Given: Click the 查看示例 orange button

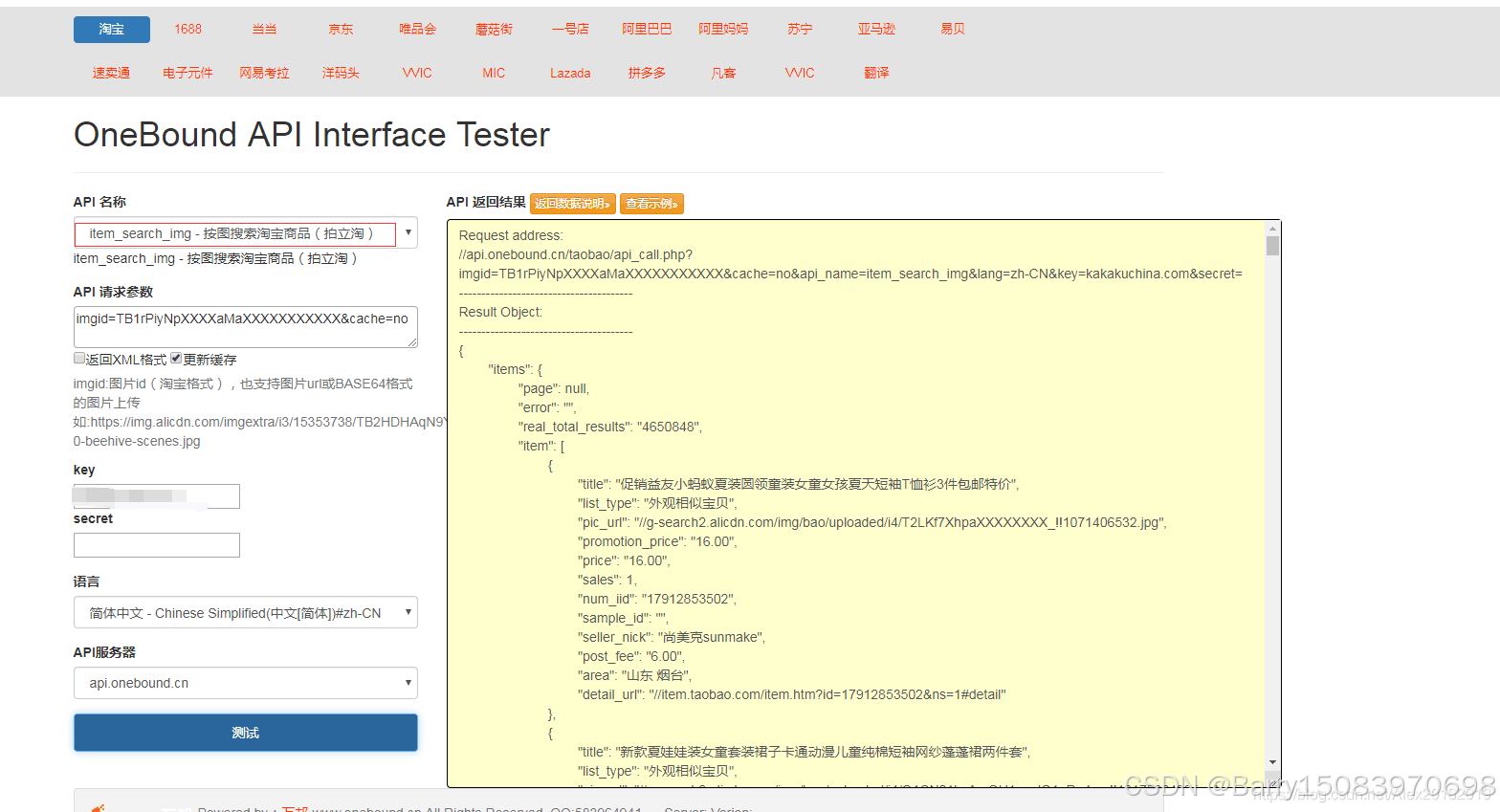Looking at the screenshot, I should click(x=651, y=203).
